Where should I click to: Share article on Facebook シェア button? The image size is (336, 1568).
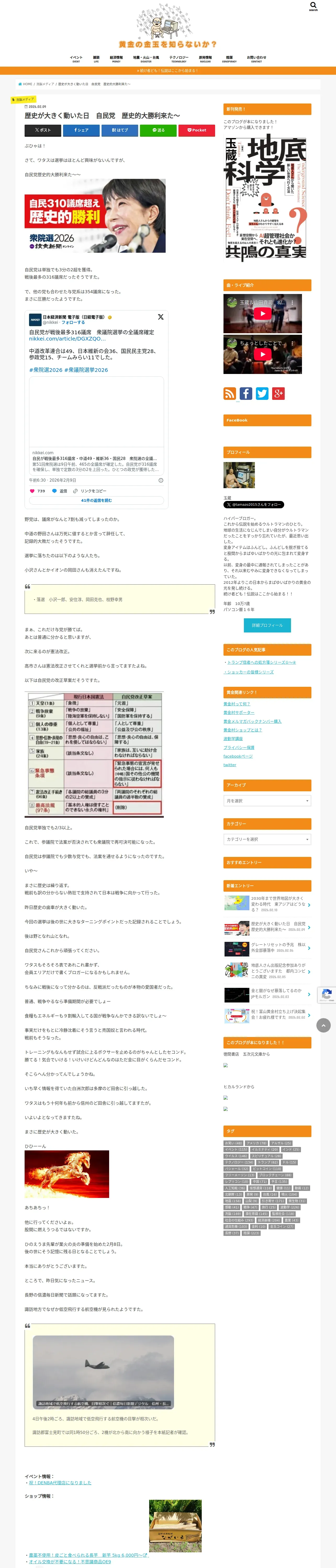[x=81, y=130]
